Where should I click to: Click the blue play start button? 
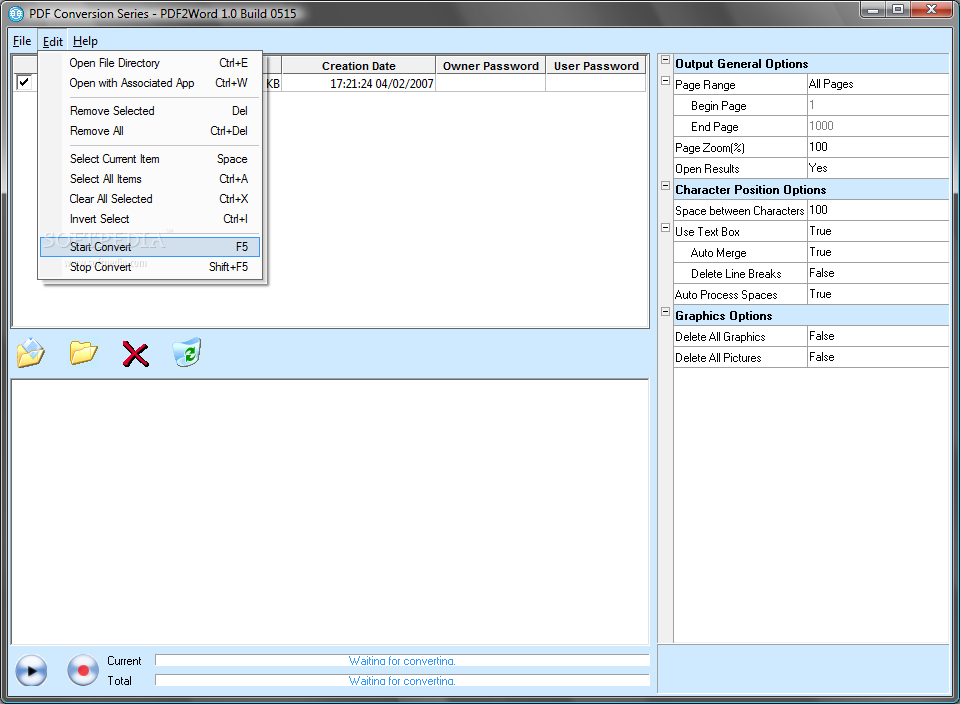31,670
